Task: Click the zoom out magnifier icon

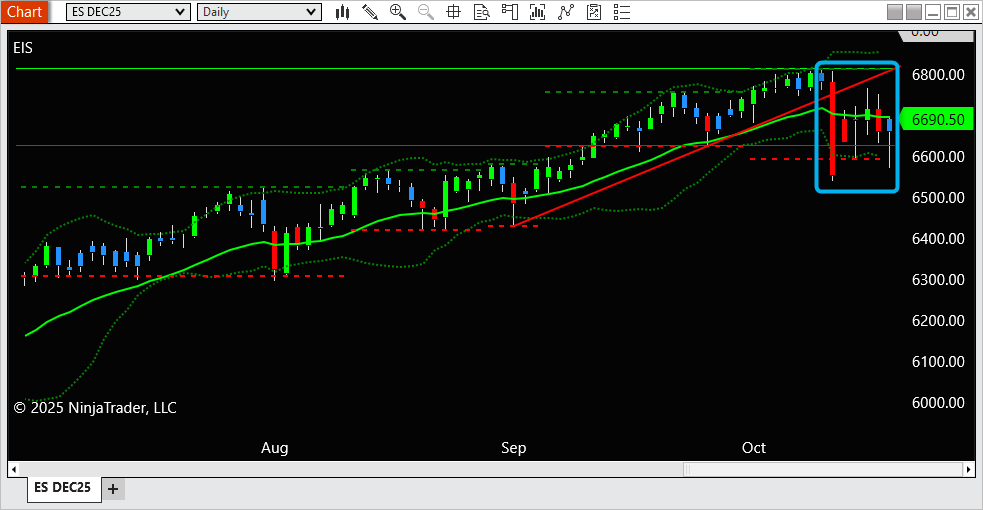Action: pos(426,12)
